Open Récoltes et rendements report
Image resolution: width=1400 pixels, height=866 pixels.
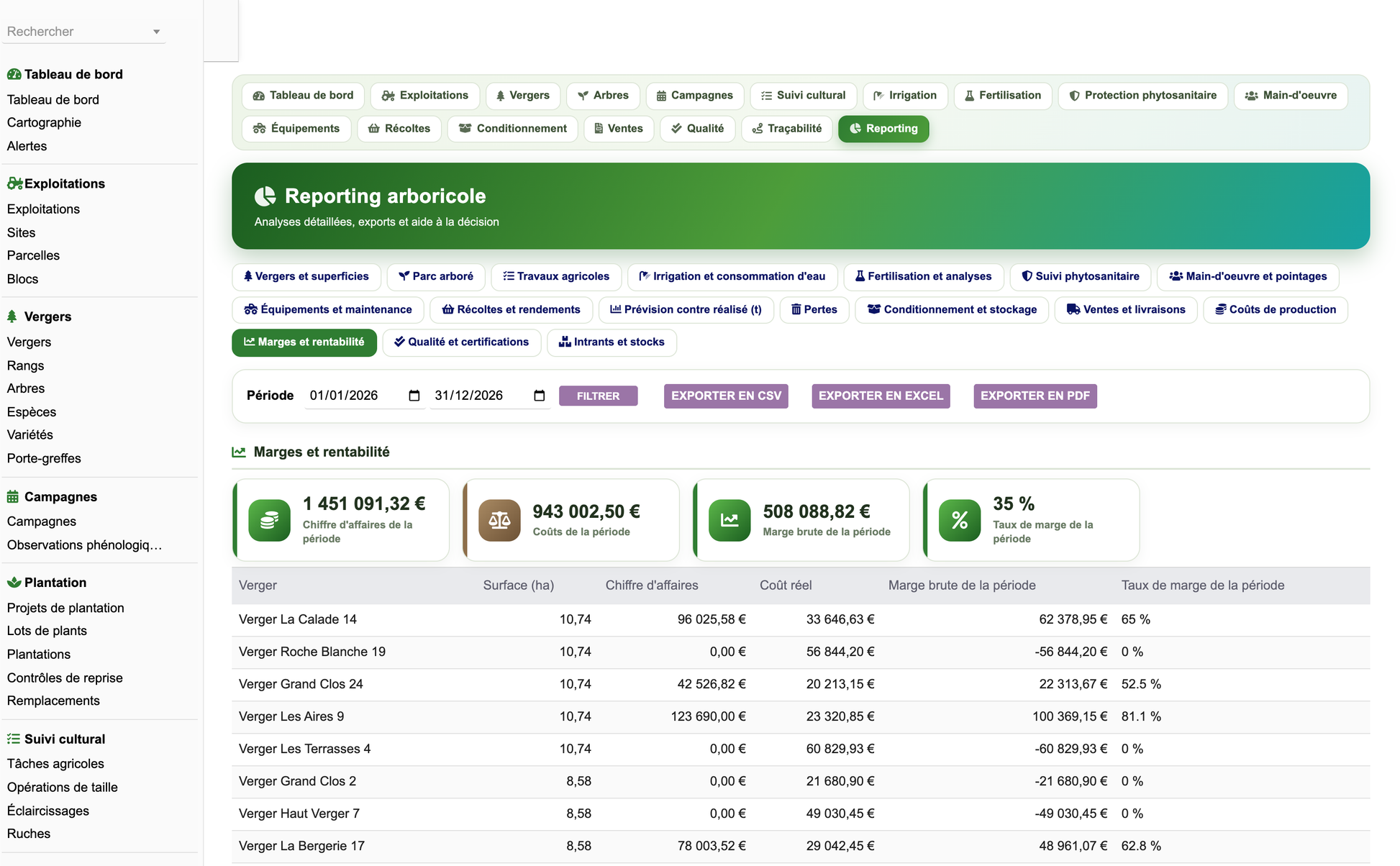pos(512,310)
